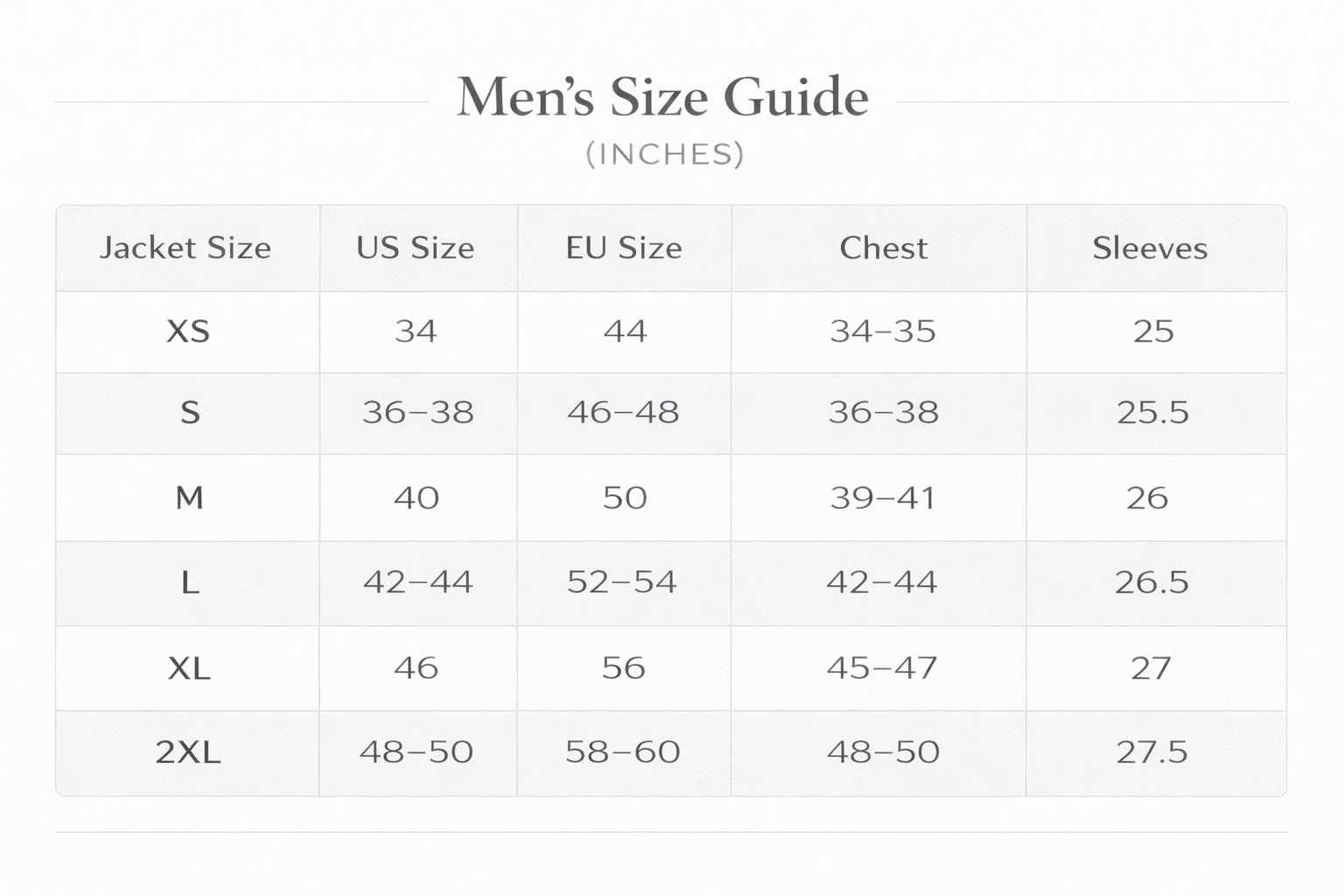Select EU size 46–48 cell
The width and height of the screenshot is (1344, 896).
pyautogui.click(x=623, y=412)
